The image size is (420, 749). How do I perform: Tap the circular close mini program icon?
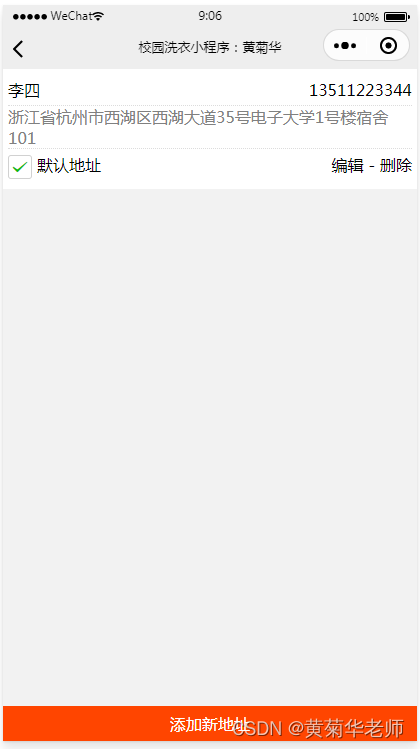(388, 46)
